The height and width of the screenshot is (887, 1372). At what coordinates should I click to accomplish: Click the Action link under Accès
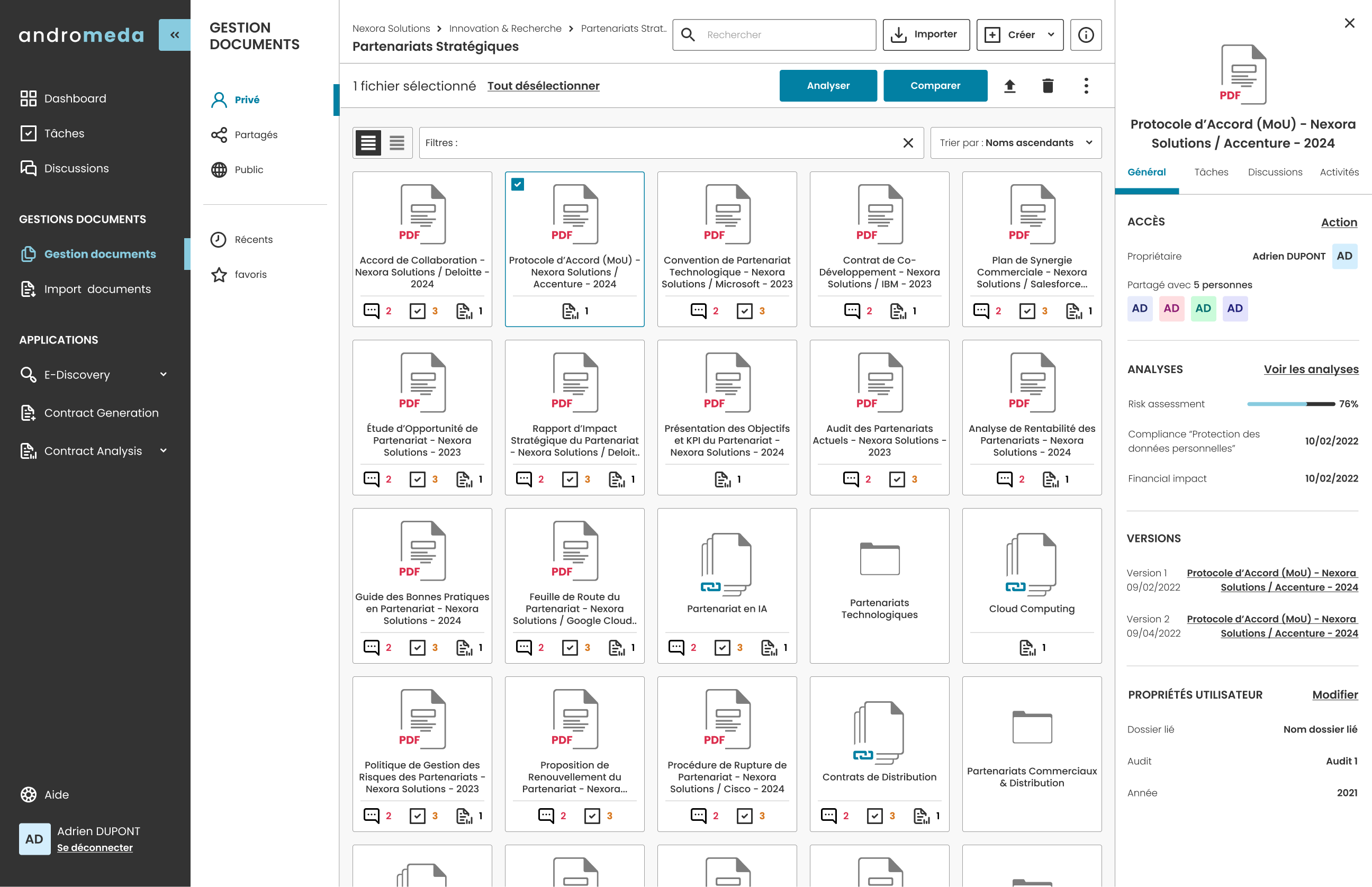coord(1339,222)
